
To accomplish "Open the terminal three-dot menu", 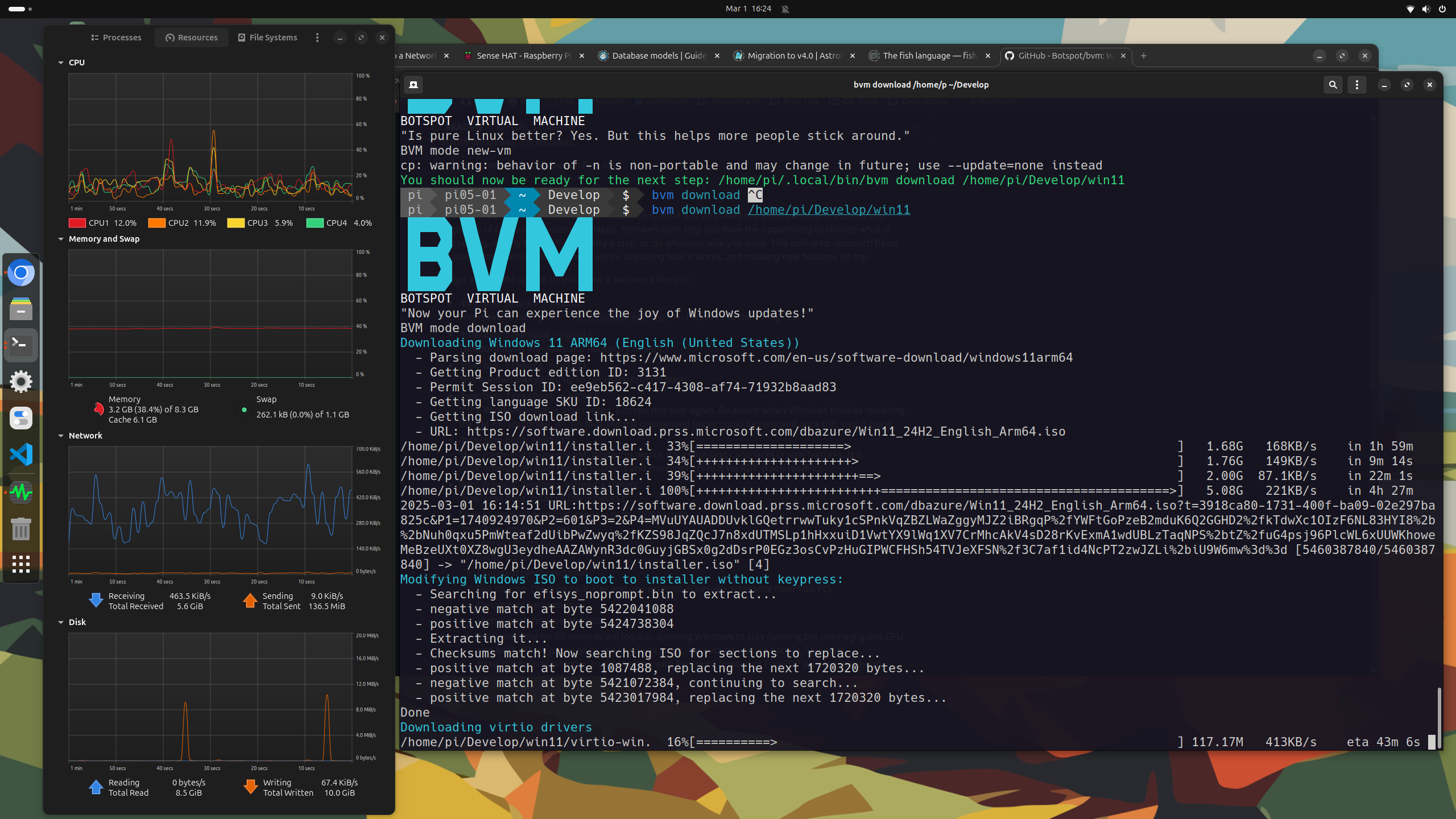I will pyautogui.click(x=1357, y=85).
